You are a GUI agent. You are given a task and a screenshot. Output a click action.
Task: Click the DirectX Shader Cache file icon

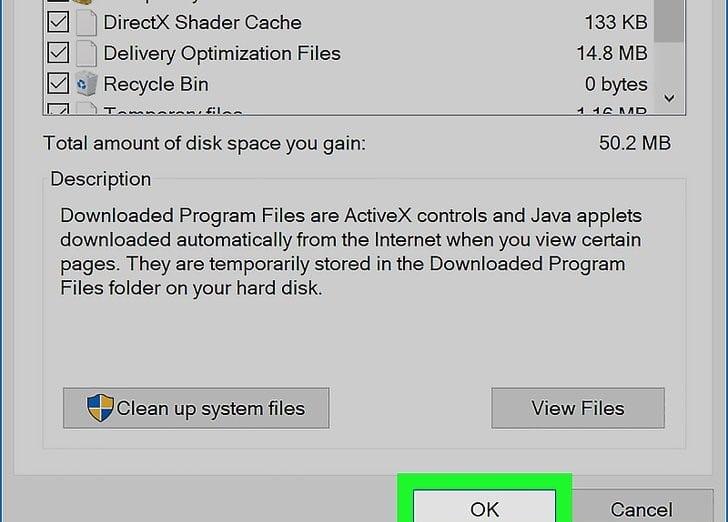87,22
